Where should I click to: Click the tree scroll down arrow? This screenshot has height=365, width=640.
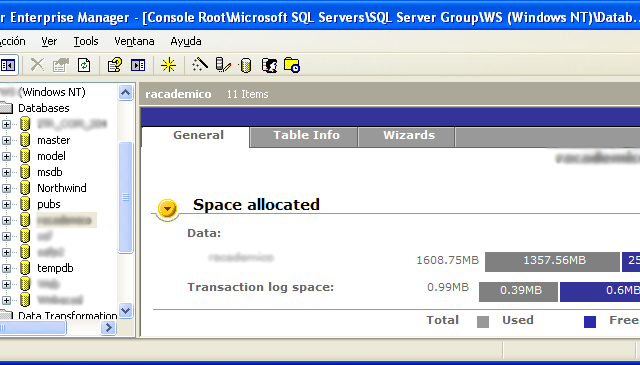[125, 310]
